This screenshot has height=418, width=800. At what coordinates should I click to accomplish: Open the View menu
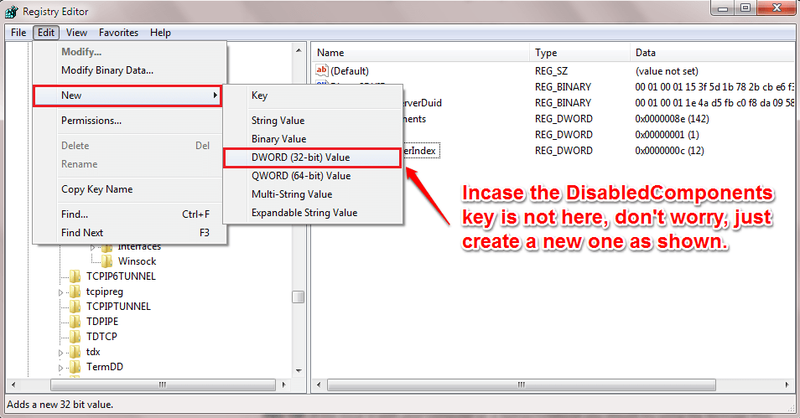point(77,33)
